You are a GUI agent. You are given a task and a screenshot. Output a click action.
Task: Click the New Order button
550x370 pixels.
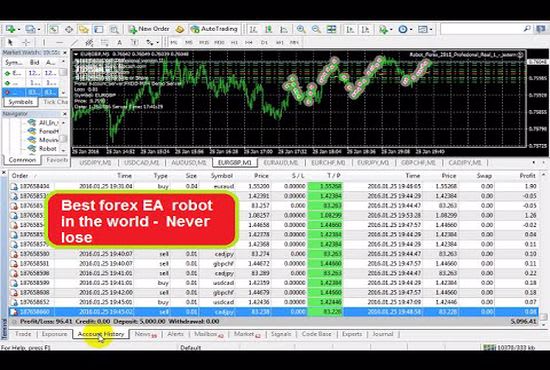pyautogui.click(x=149, y=29)
